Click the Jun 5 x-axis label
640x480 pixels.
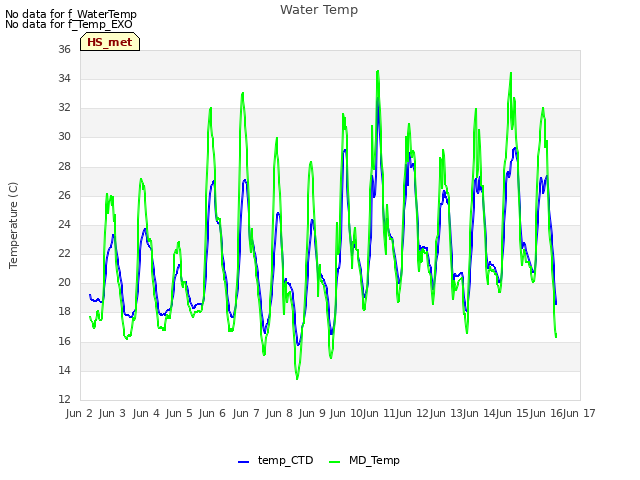click(x=179, y=413)
